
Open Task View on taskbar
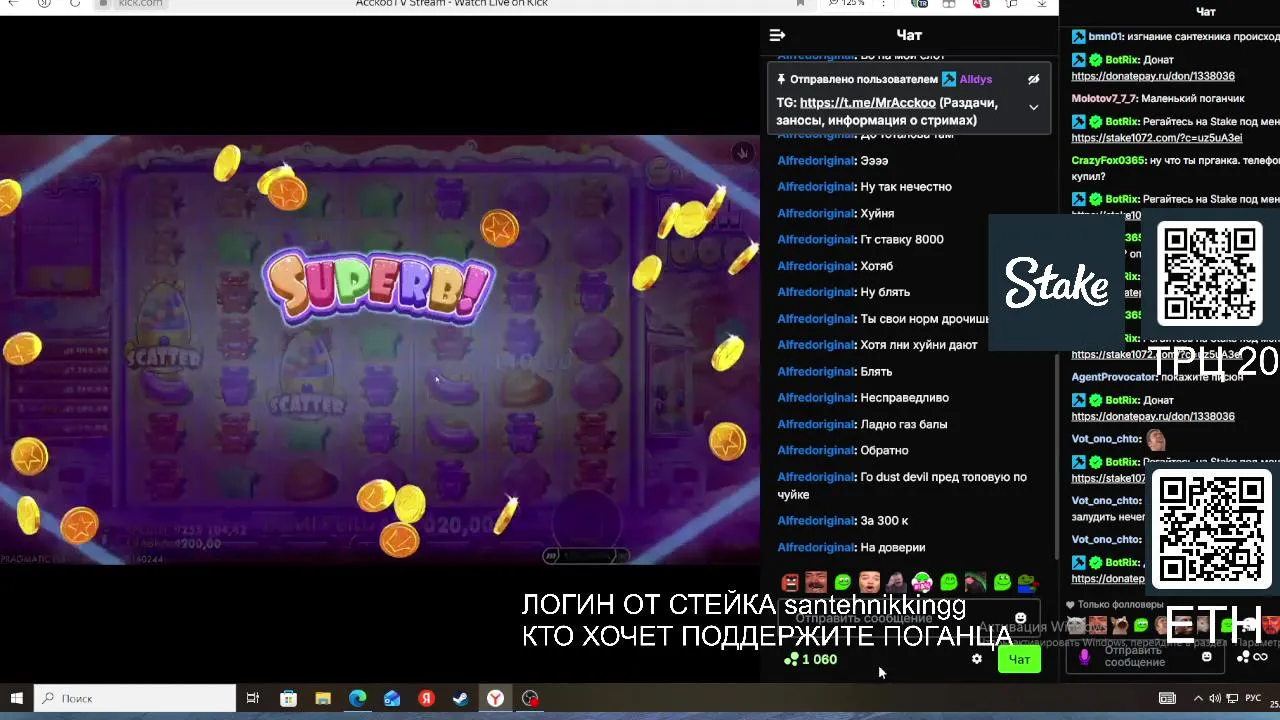253,698
